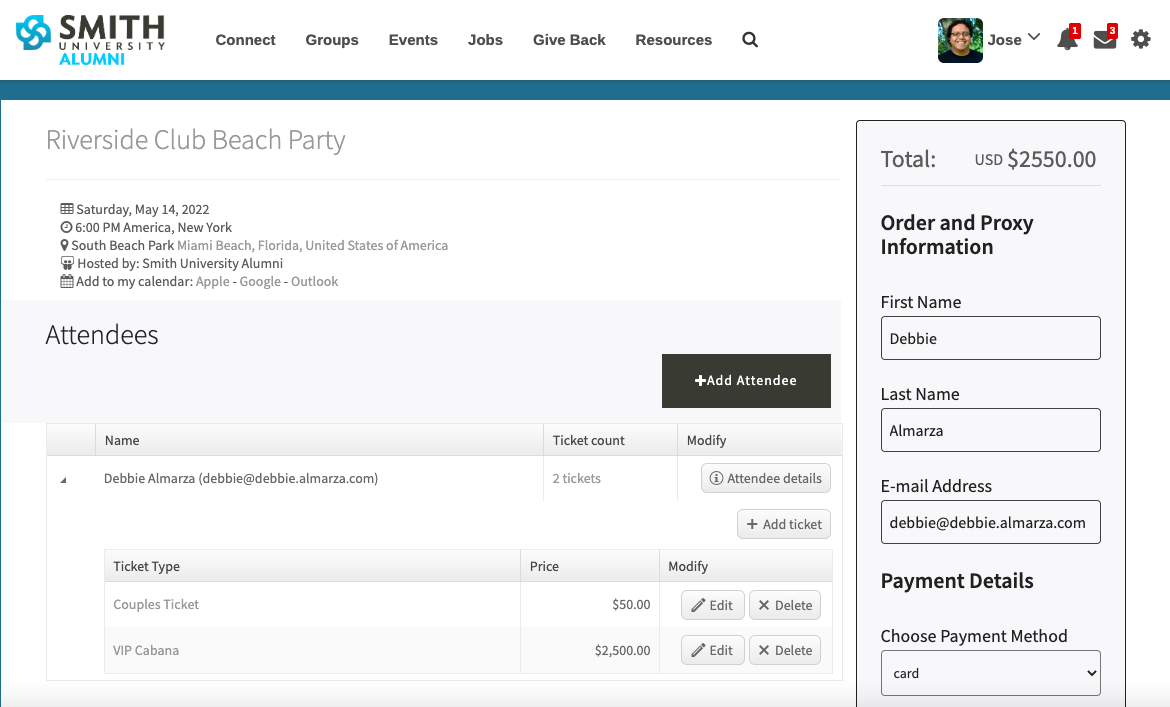This screenshot has height=707, width=1170.
Task: Open the Resources menu
Action: pyautogui.click(x=674, y=40)
